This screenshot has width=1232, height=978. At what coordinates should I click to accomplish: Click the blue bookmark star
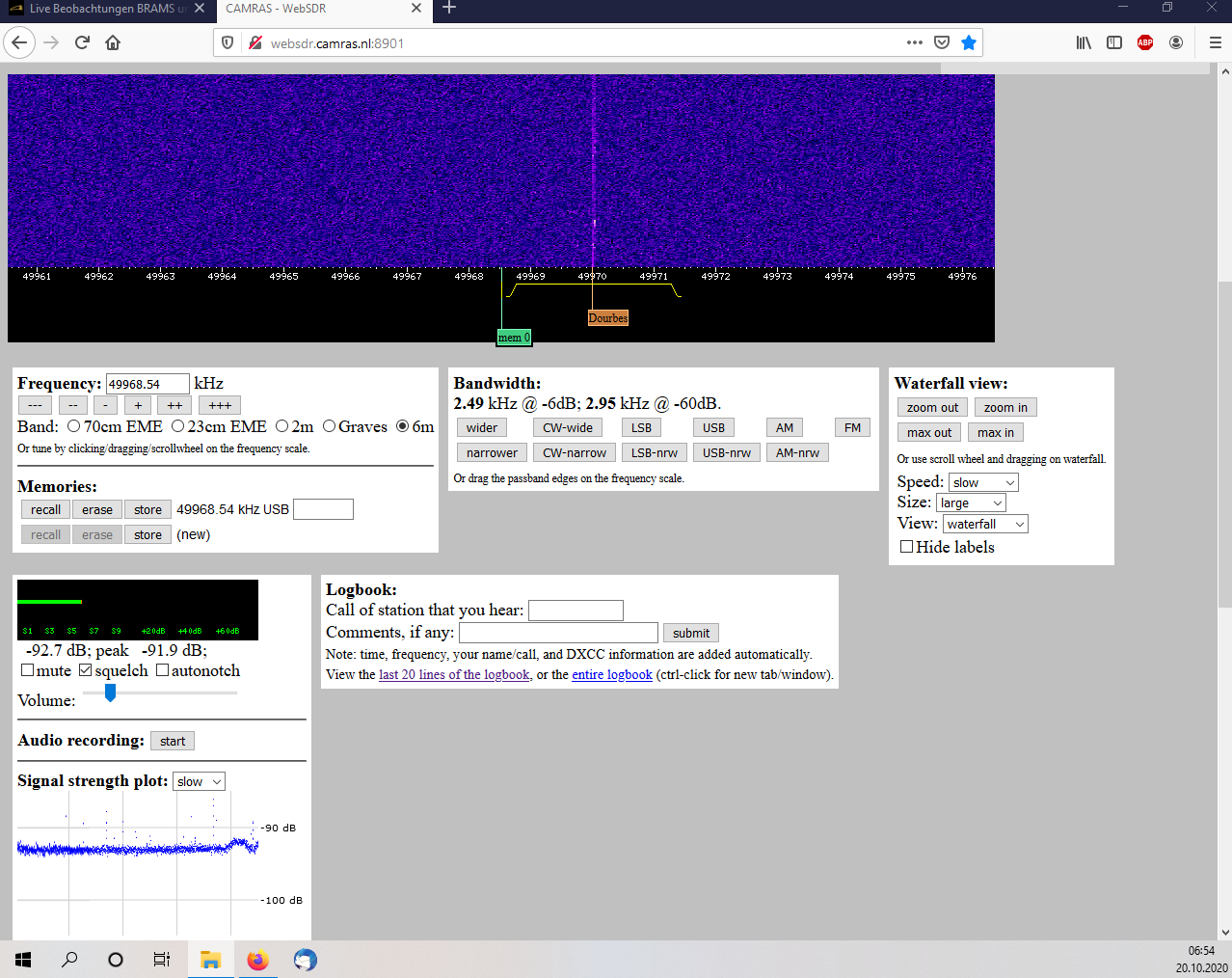969,42
